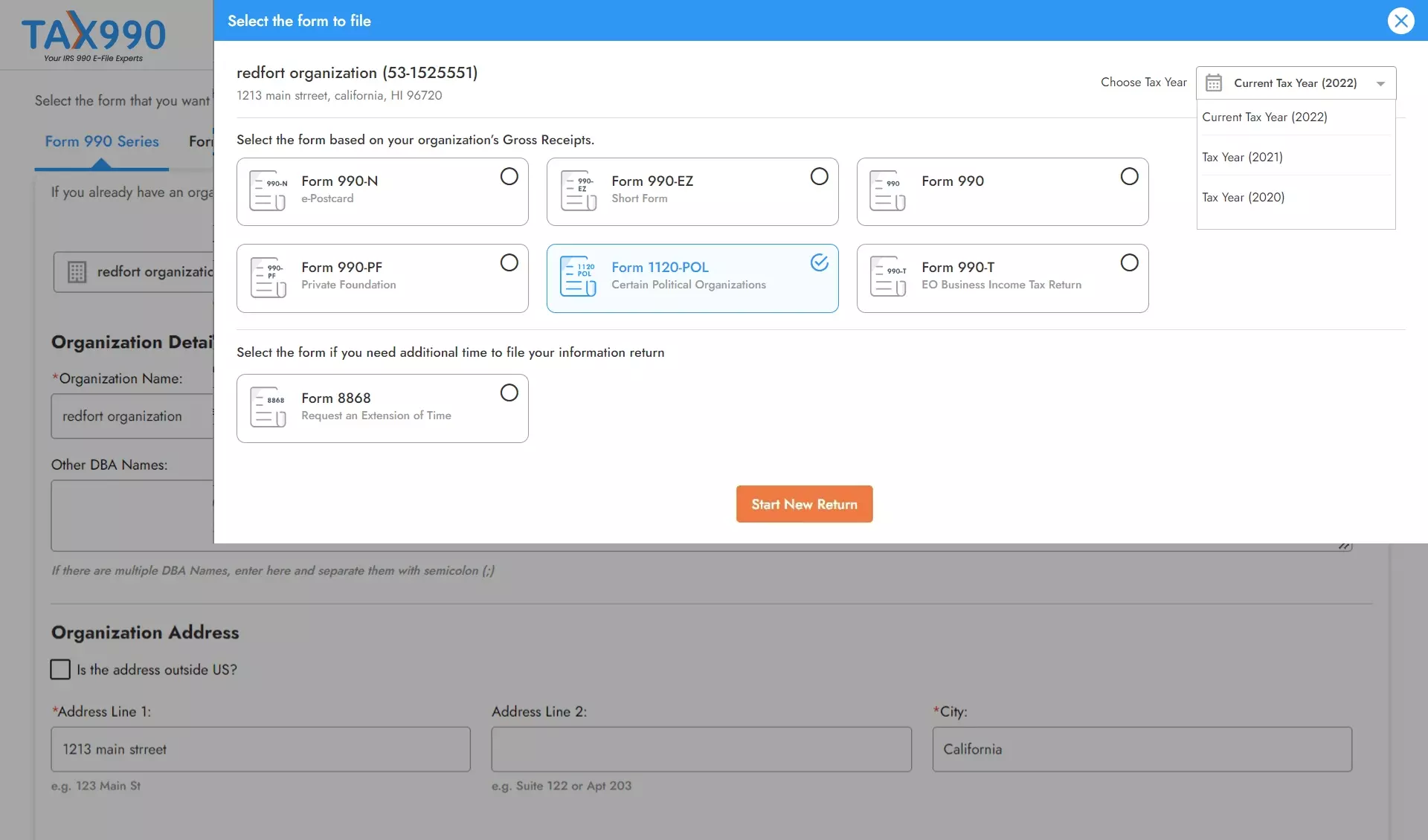Select the Form 990-EZ radio button
Image resolution: width=1428 pixels, height=840 pixels.
[820, 176]
